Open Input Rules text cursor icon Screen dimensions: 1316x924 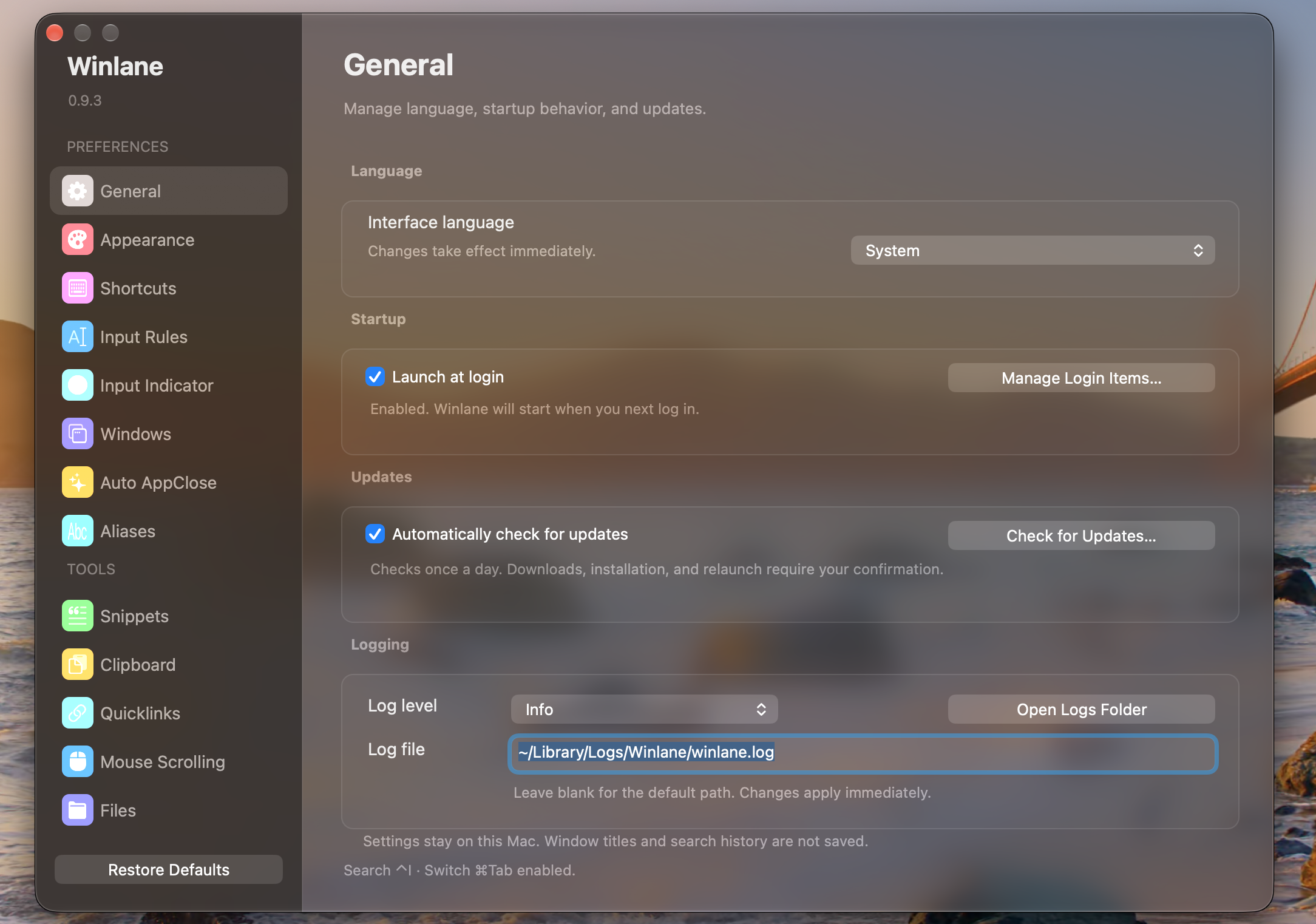[77, 337]
